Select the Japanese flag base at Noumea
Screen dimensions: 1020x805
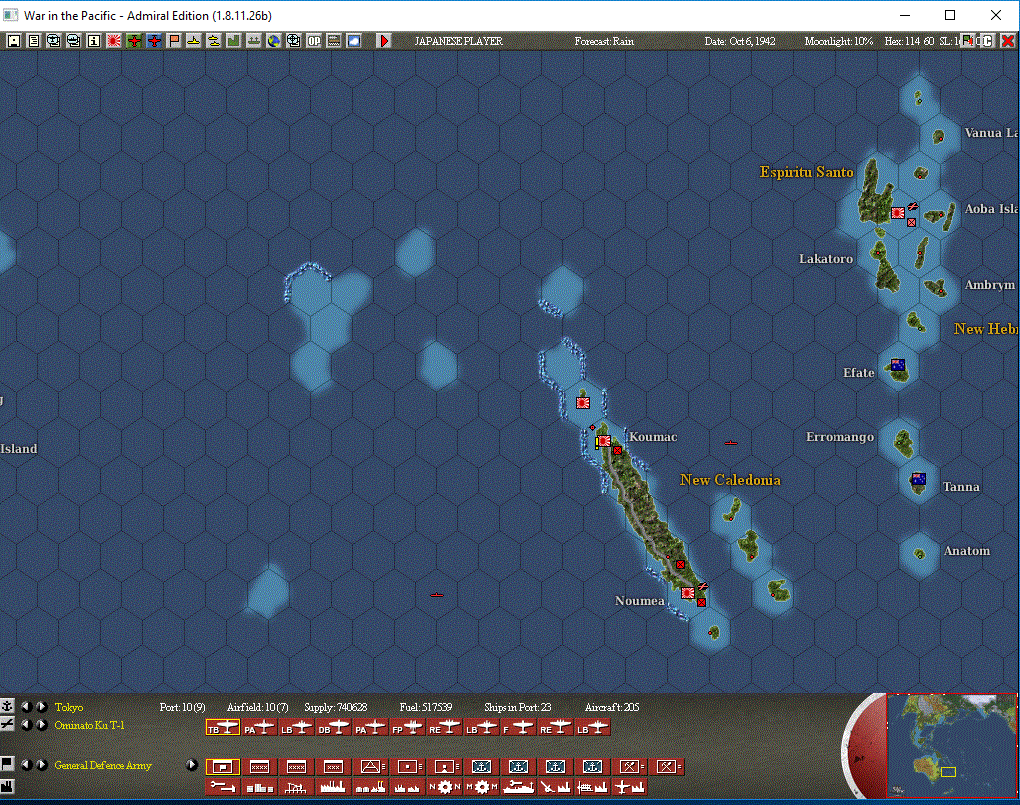coord(688,593)
